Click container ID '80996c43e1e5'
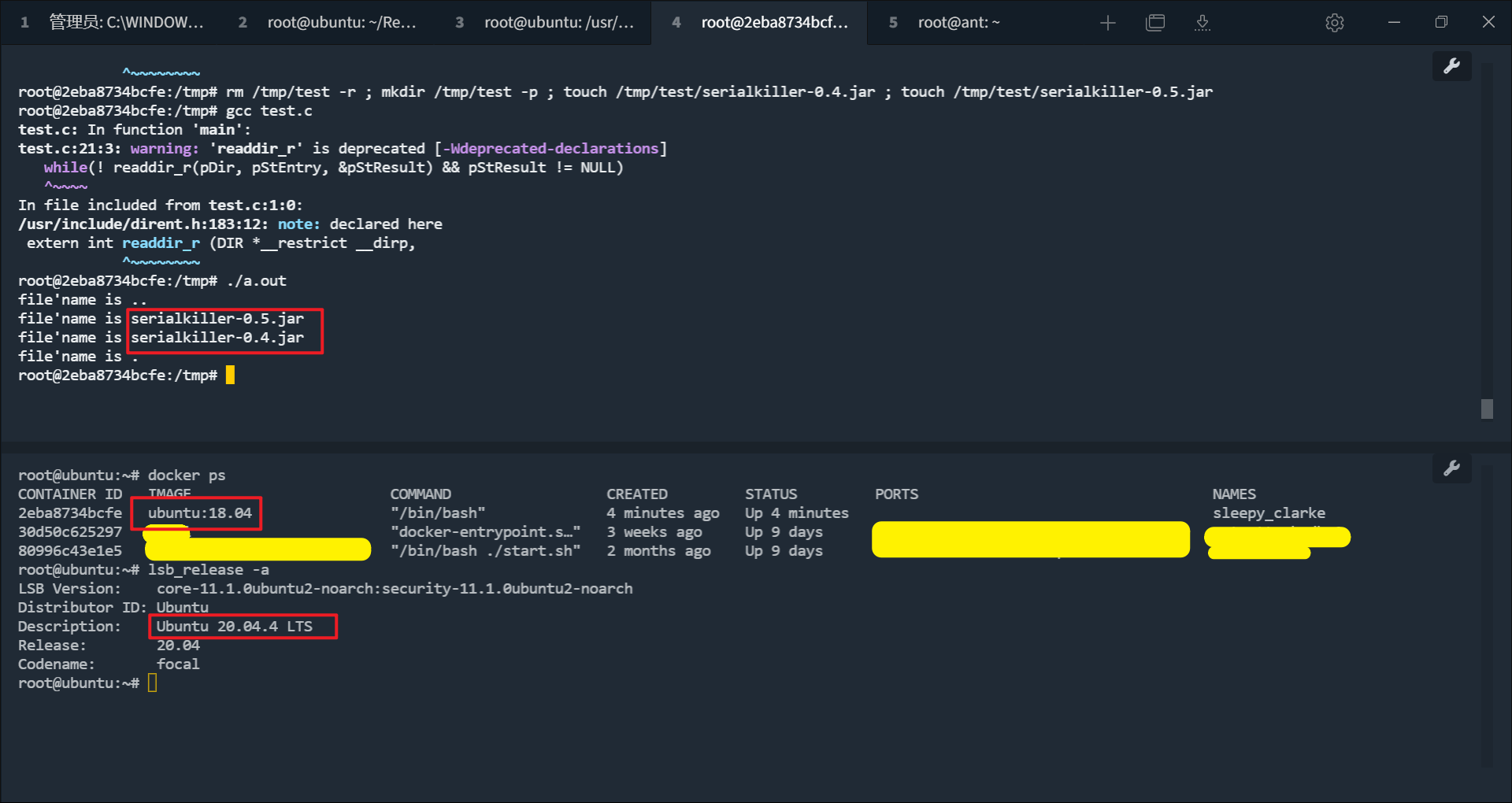 [x=70, y=551]
